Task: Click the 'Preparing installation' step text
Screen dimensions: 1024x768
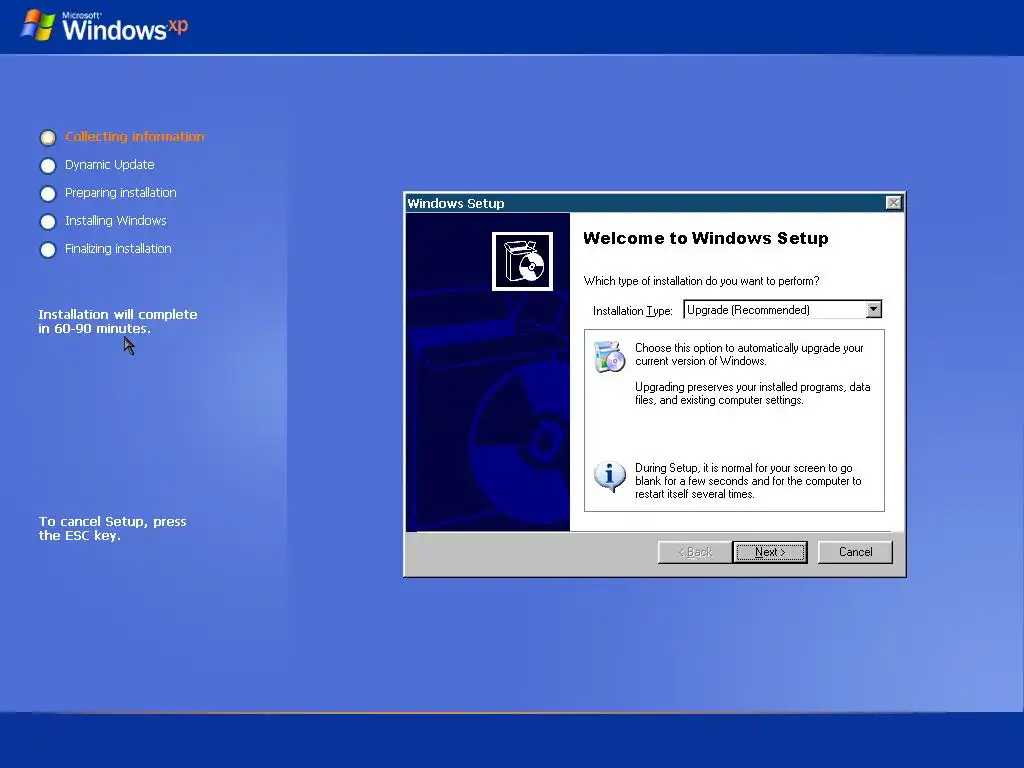Action: [121, 193]
